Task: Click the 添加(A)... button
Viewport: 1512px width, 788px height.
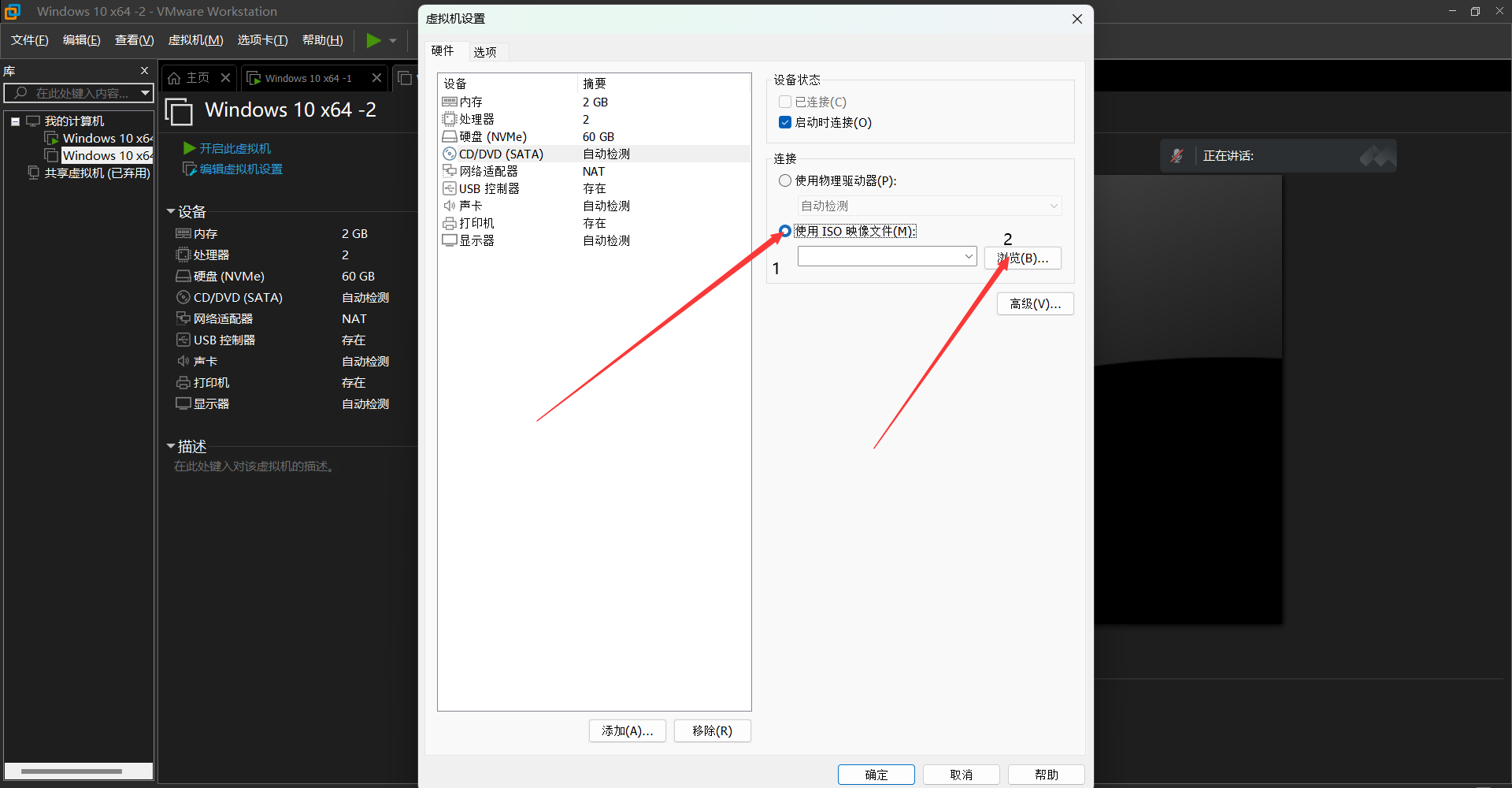Action: [x=628, y=730]
